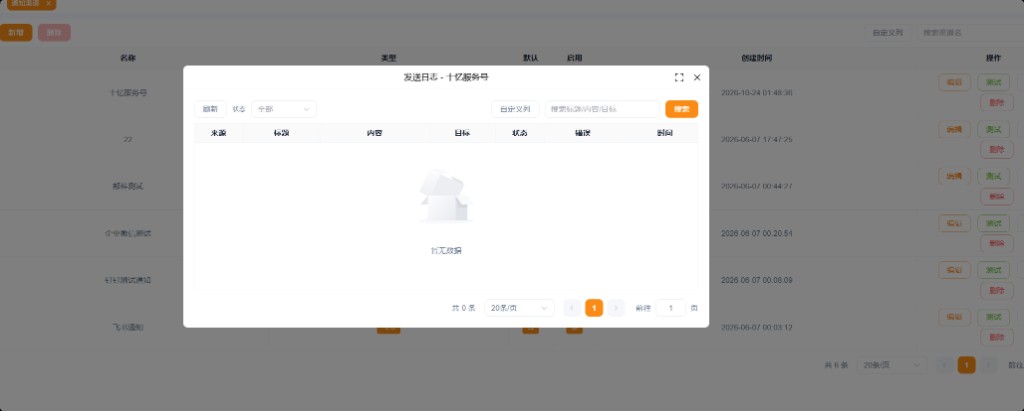Open the dialog 20条/页 page size dropdown
Screen dimensions: 1024x411
pyautogui.click(x=519, y=308)
